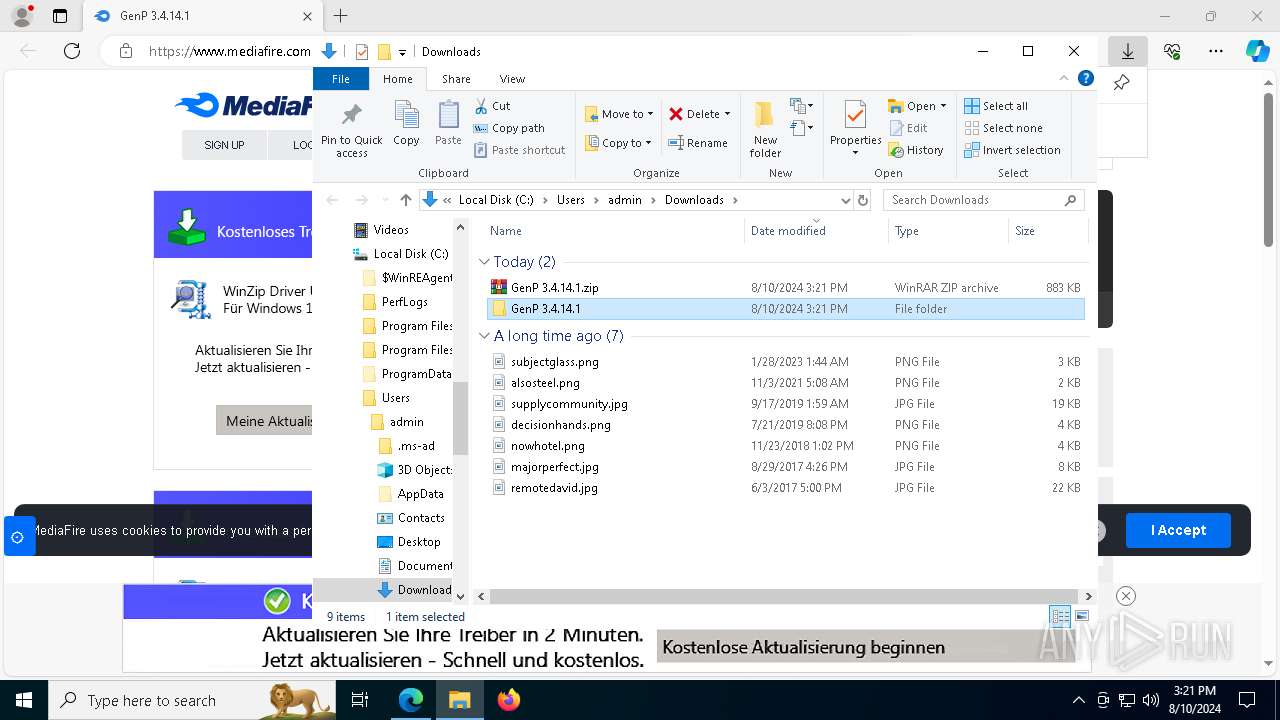This screenshot has width=1280, height=720.
Task: Select GenP 3.4.14.1.zip file
Action: point(554,288)
